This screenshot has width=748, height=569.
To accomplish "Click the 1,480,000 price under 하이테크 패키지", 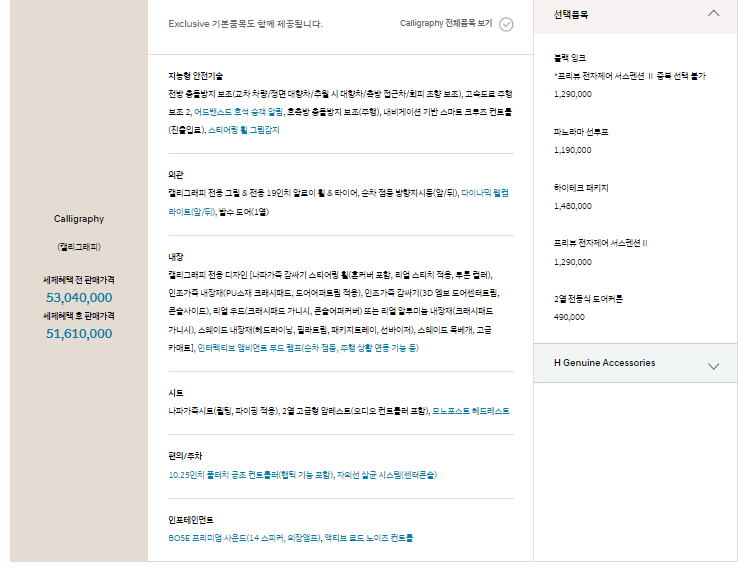I will coord(572,206).
